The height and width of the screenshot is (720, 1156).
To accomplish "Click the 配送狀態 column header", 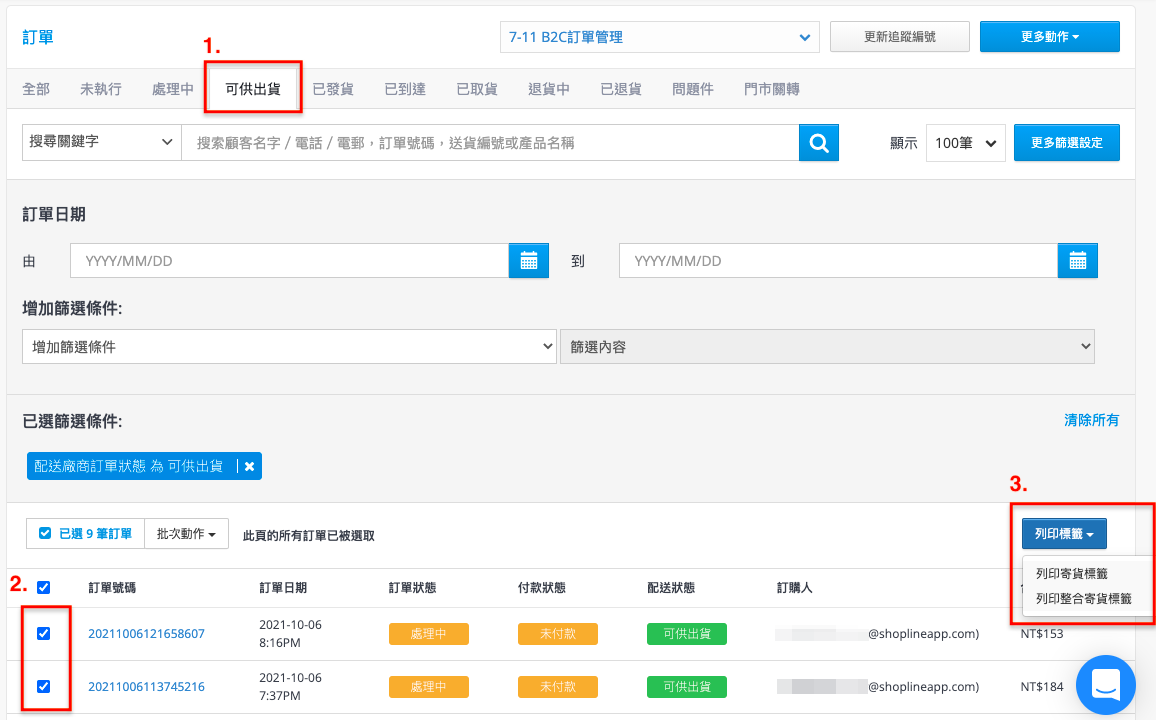I will (671, 588).
